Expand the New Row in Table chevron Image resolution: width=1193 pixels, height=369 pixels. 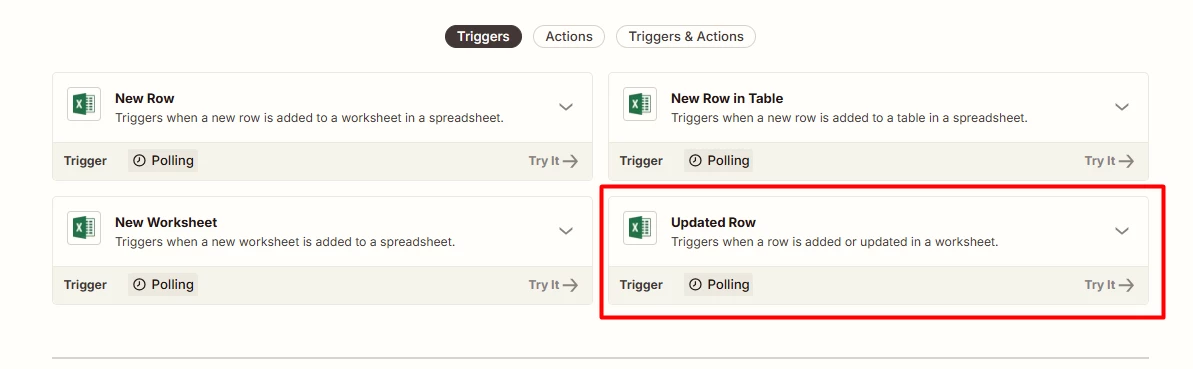1121,107
